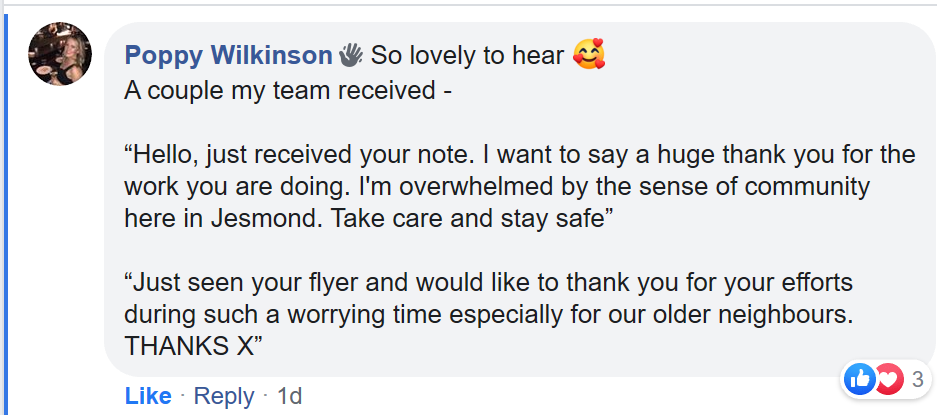This screenshot has width=937, height=419.
Task: Click the blue thumbs-up reaction icon
Action: [x=859, y=378]
